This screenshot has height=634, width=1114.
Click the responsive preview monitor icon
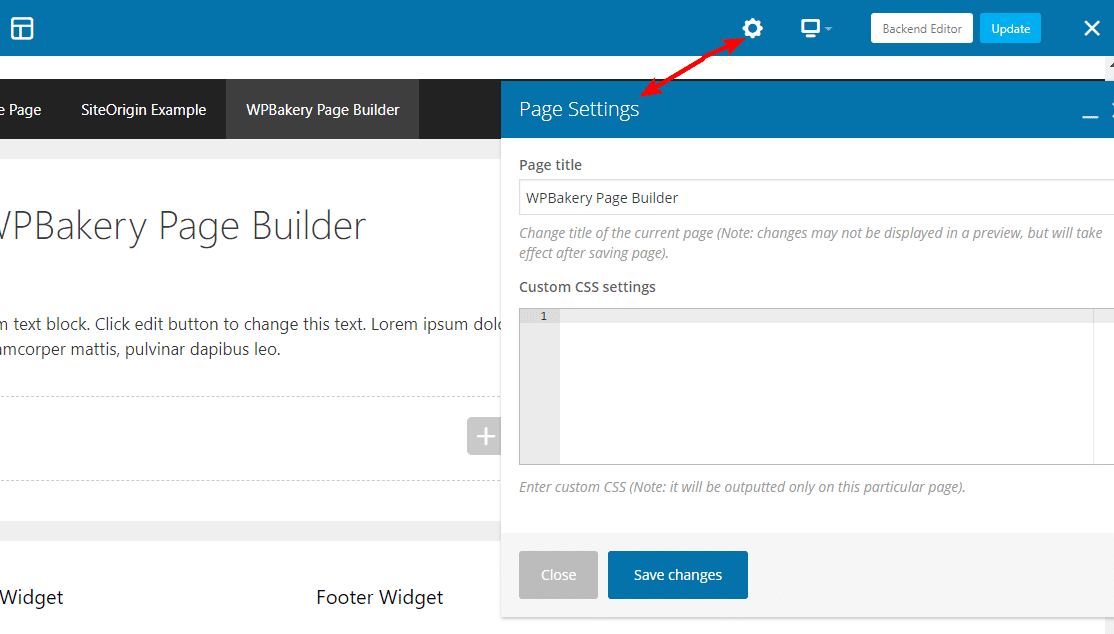pos(808,28)
